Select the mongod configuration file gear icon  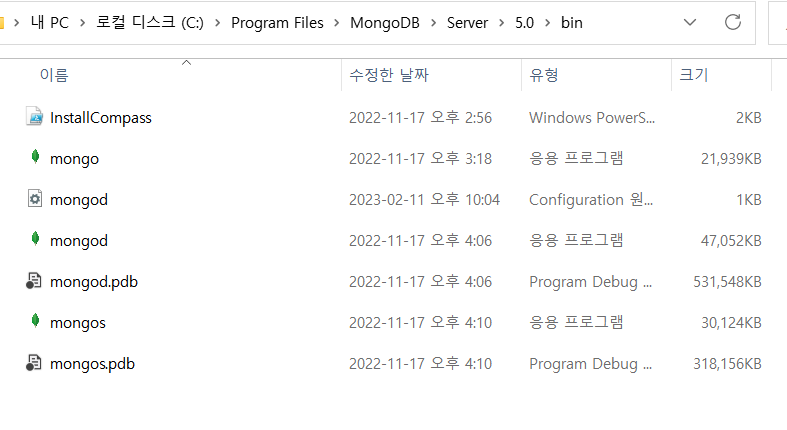[34, 199]
